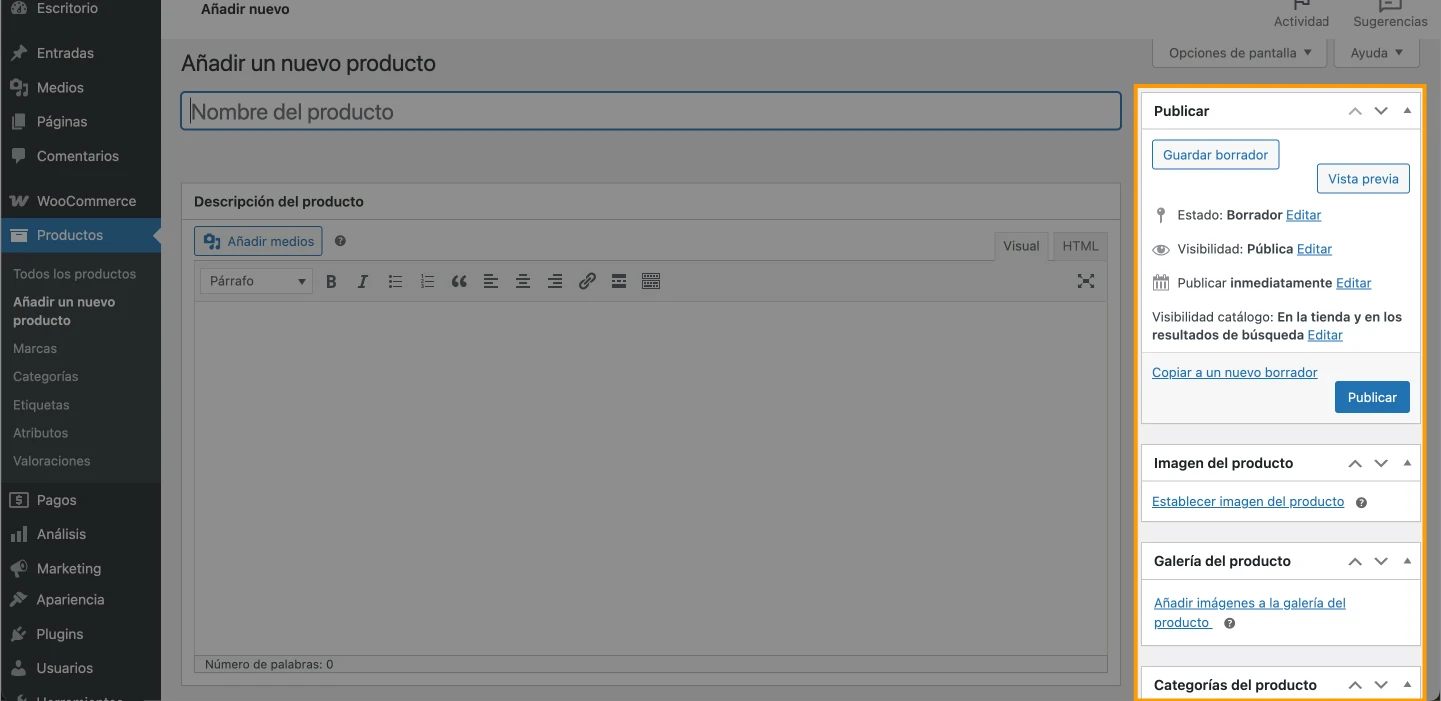Collapse the Galería del producto panel
This screenshot has width=1441, height=701.
(x=1407, y=561)
